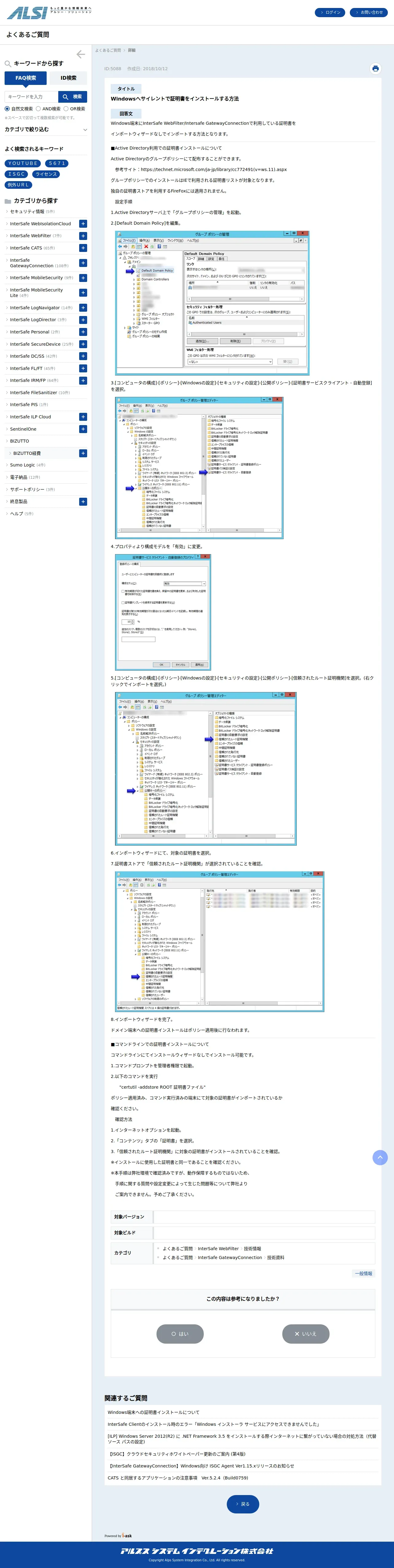Expand InterSafe GatewayConnection plus icon
Viewport: 394px width, 1568px height.
83,263
